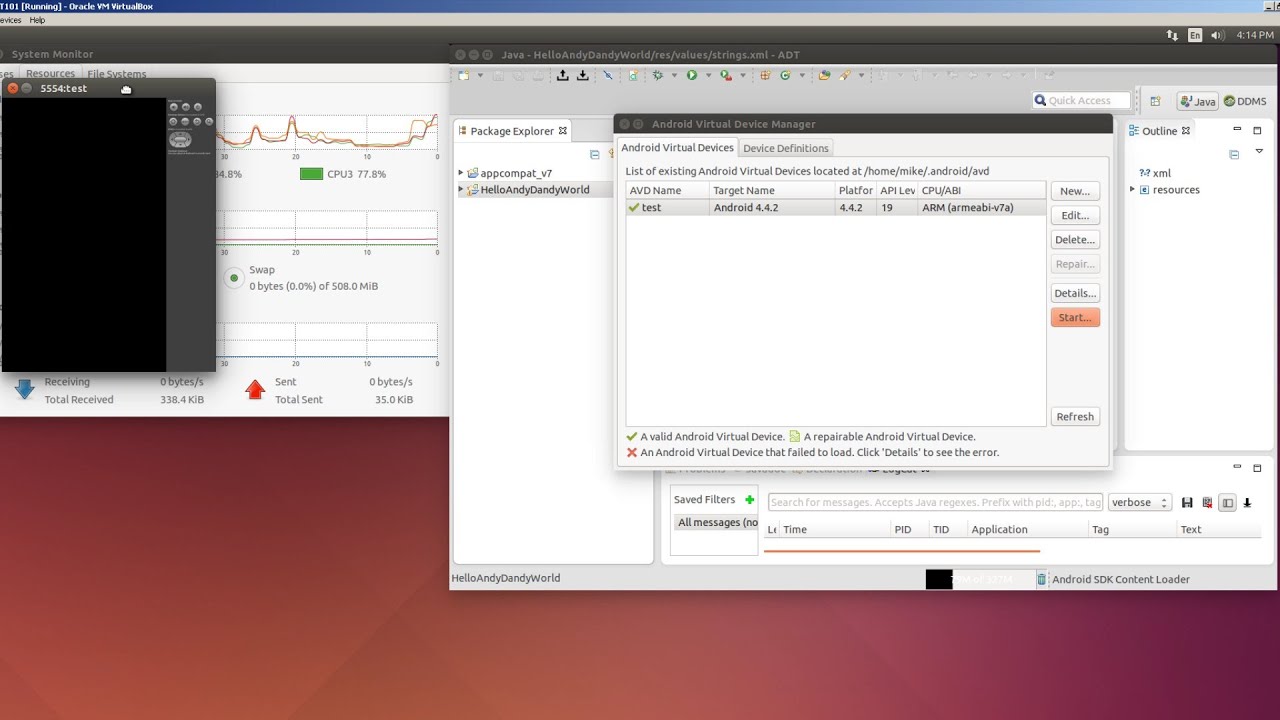The image size is (1280, 720).
Task: Open the Debug dropdown arrow
Action: pos(674,75)
